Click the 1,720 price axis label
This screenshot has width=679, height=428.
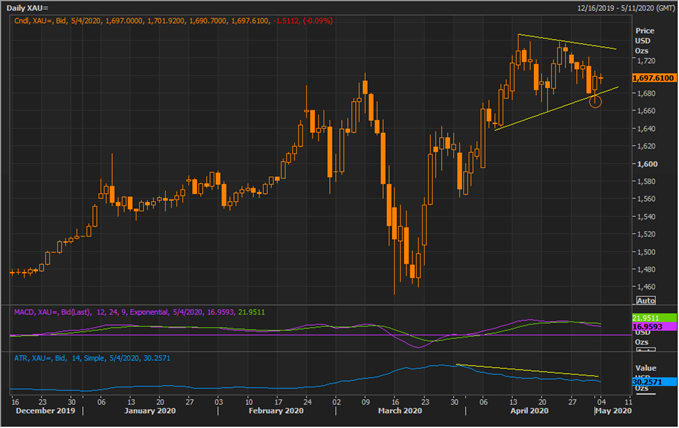click(x=646, y=61)
